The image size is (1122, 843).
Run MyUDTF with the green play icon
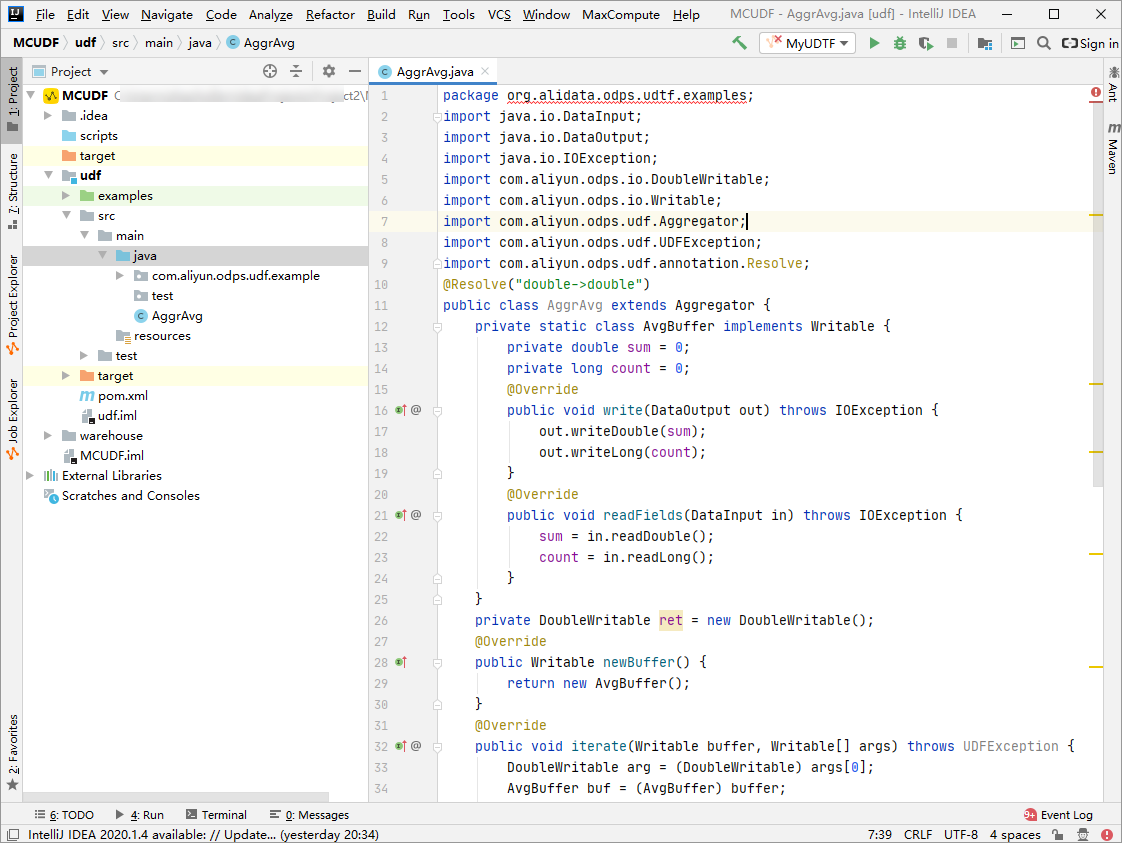(x=874, y=43)
